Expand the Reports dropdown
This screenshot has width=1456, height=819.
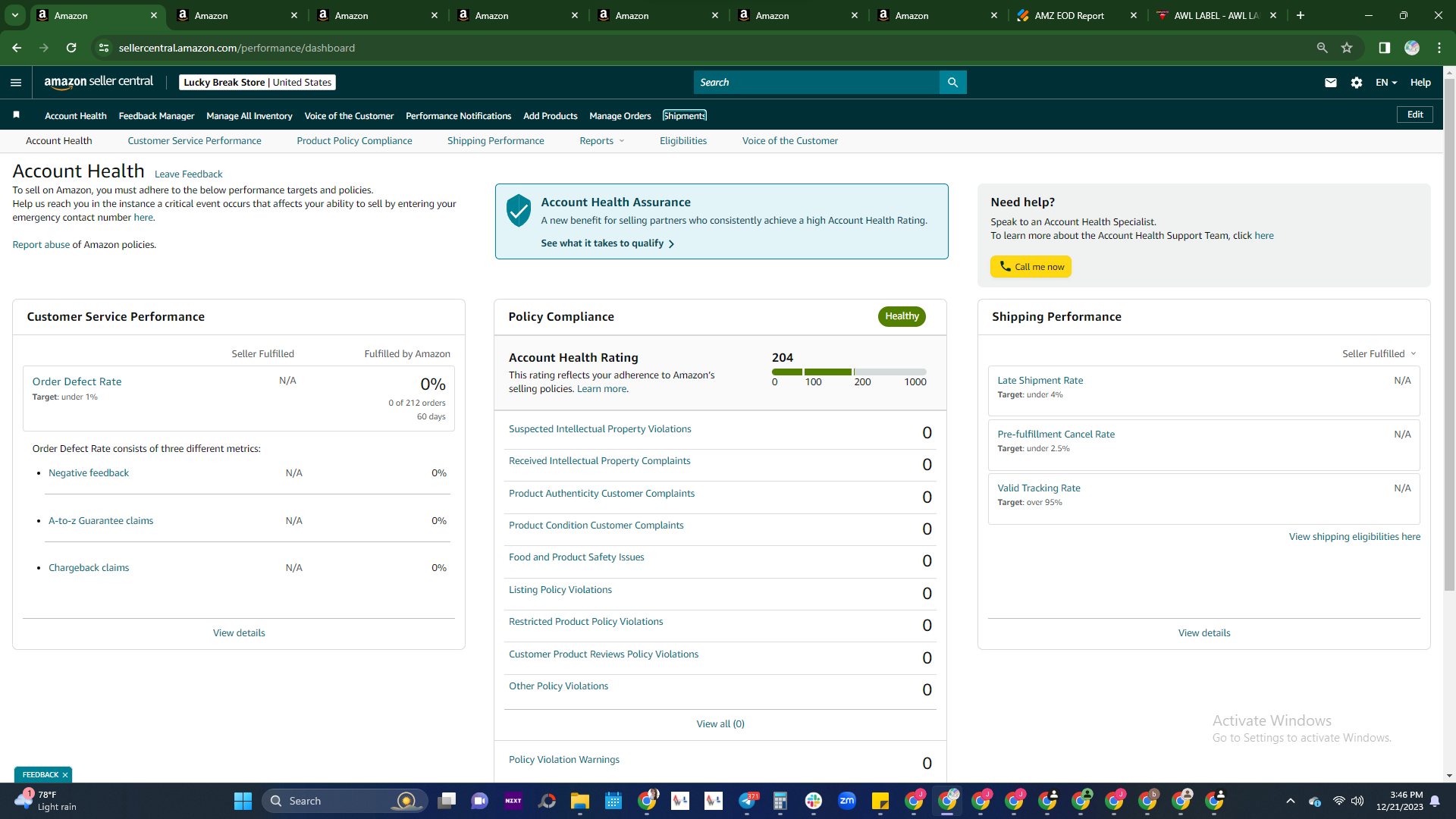[x=602, y=141]
